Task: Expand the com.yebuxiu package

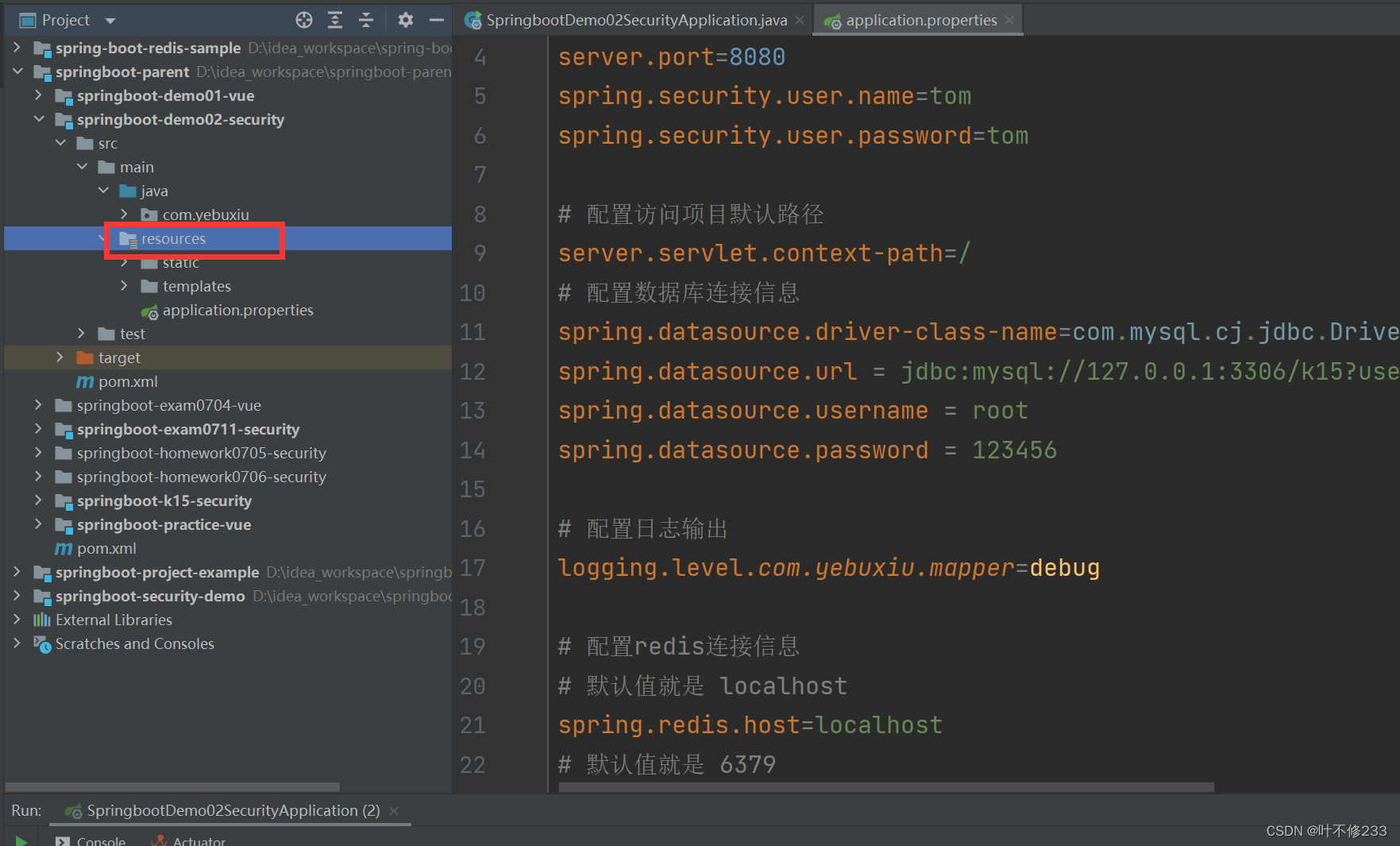Action: (125, 214)
